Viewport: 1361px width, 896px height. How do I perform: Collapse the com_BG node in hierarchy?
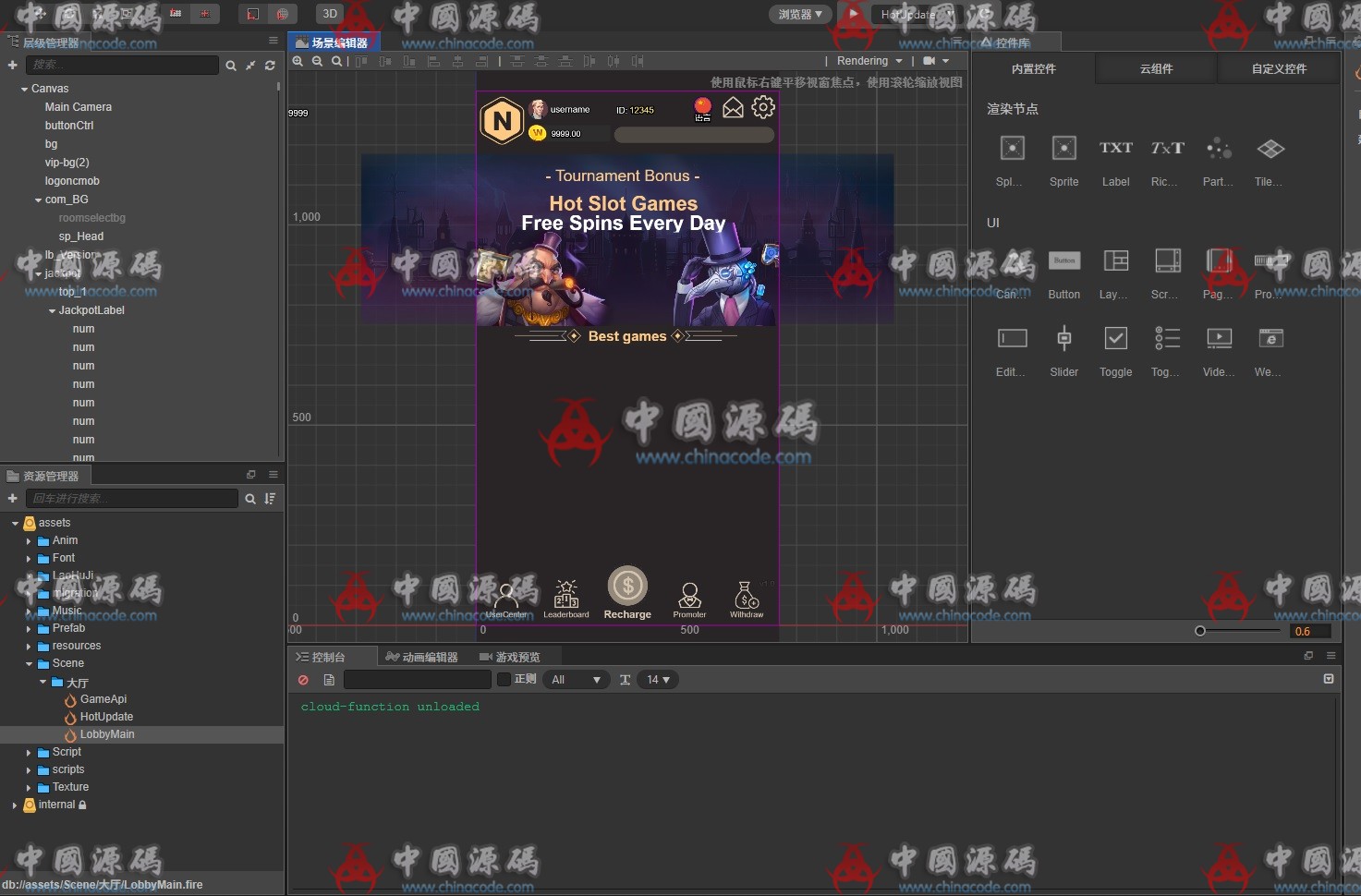(38, 200)
